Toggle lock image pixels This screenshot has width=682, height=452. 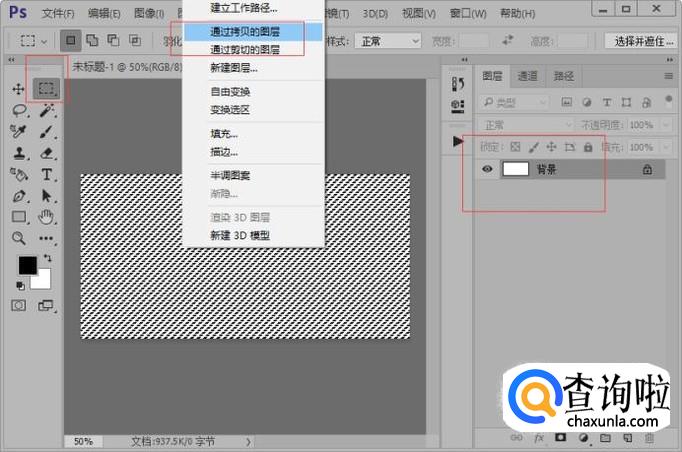click(x=533, y=147)
